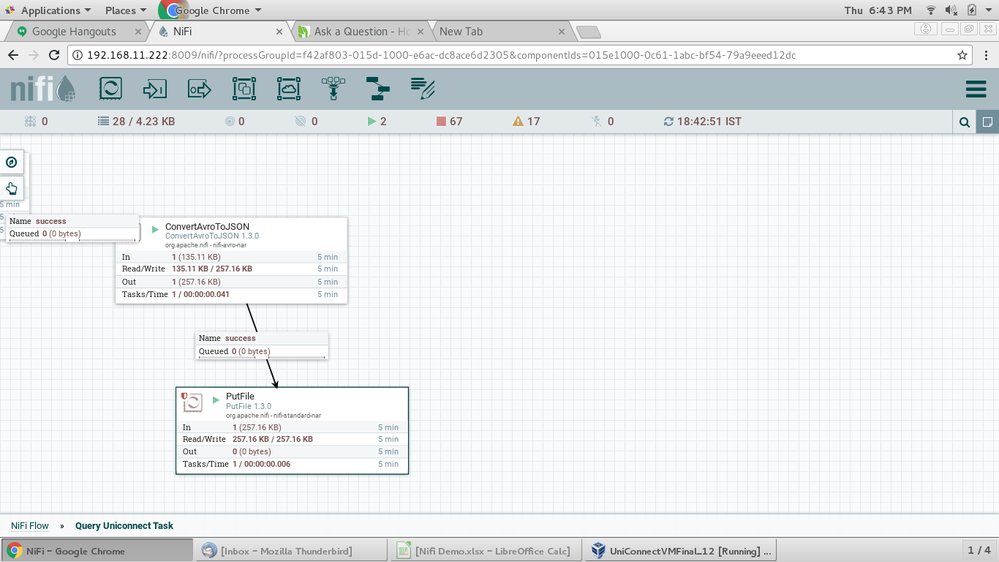Select the Processor component icon in toolbar
Image resolution: width=999 pixels, height=562 pixels.
(x=110, y=89)
